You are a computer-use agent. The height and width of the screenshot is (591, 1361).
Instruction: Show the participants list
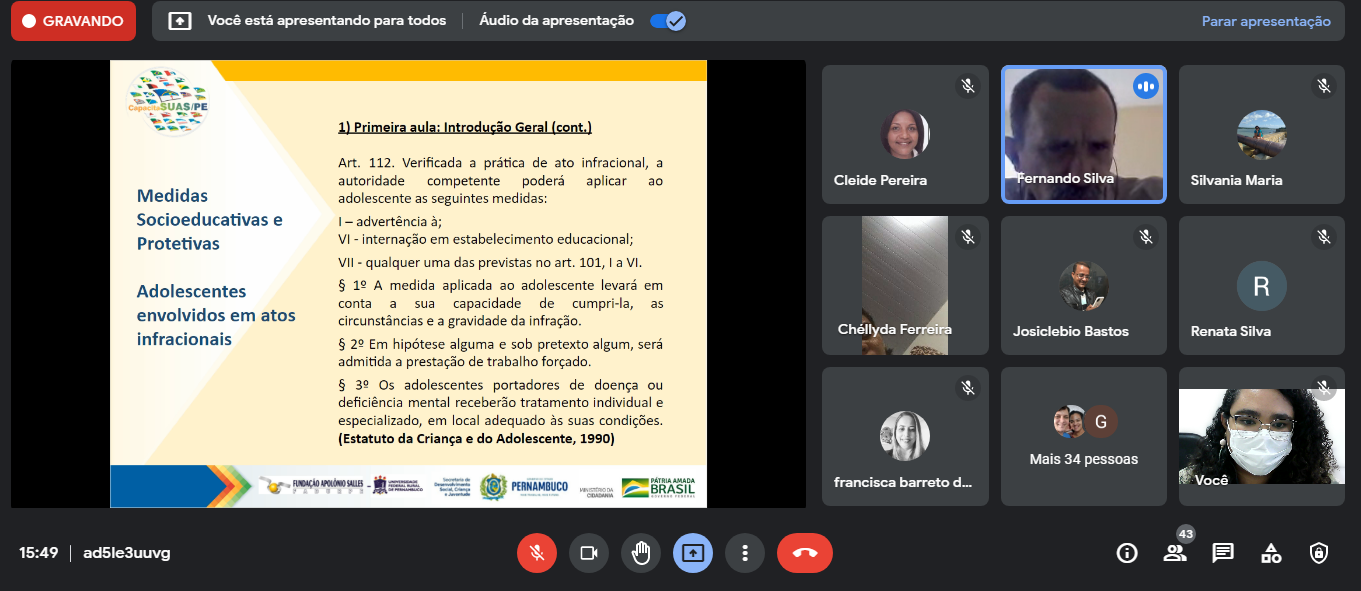(x=1175, y=553)
